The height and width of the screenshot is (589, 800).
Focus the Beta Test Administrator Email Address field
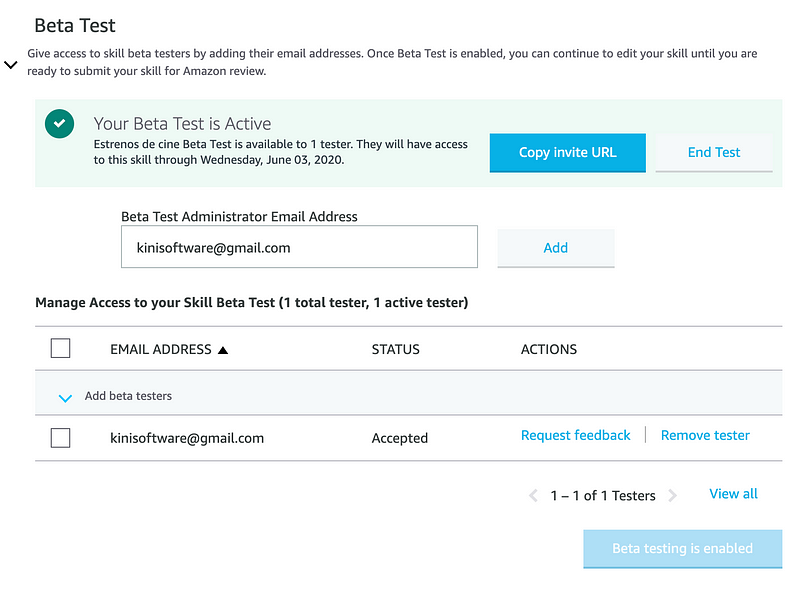pos(299,247)
